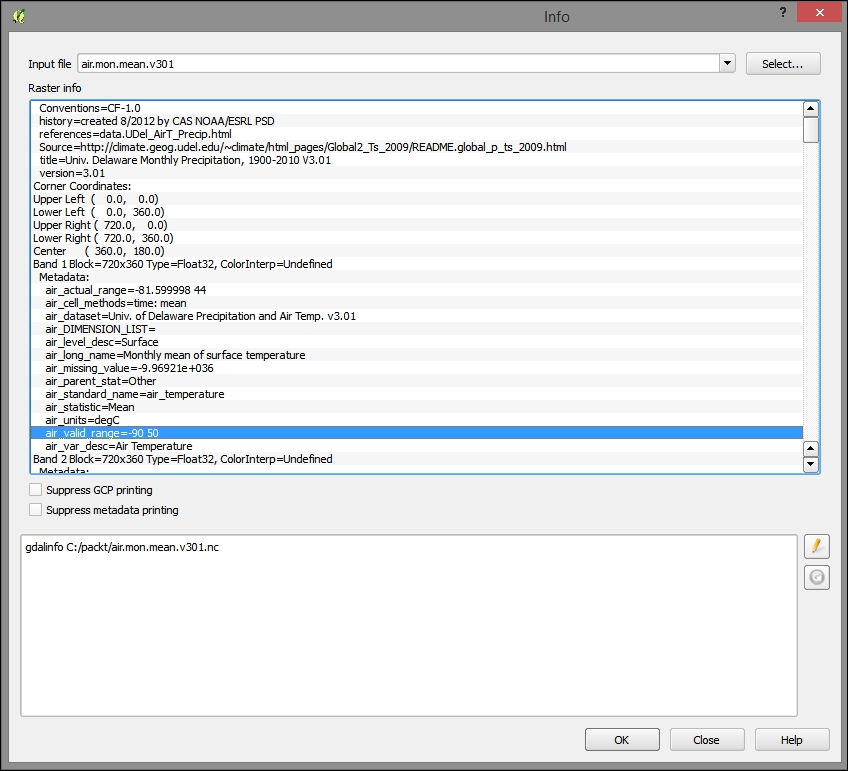
Task: Open the Input file dropdown list
Action: (x=727, y=63)
